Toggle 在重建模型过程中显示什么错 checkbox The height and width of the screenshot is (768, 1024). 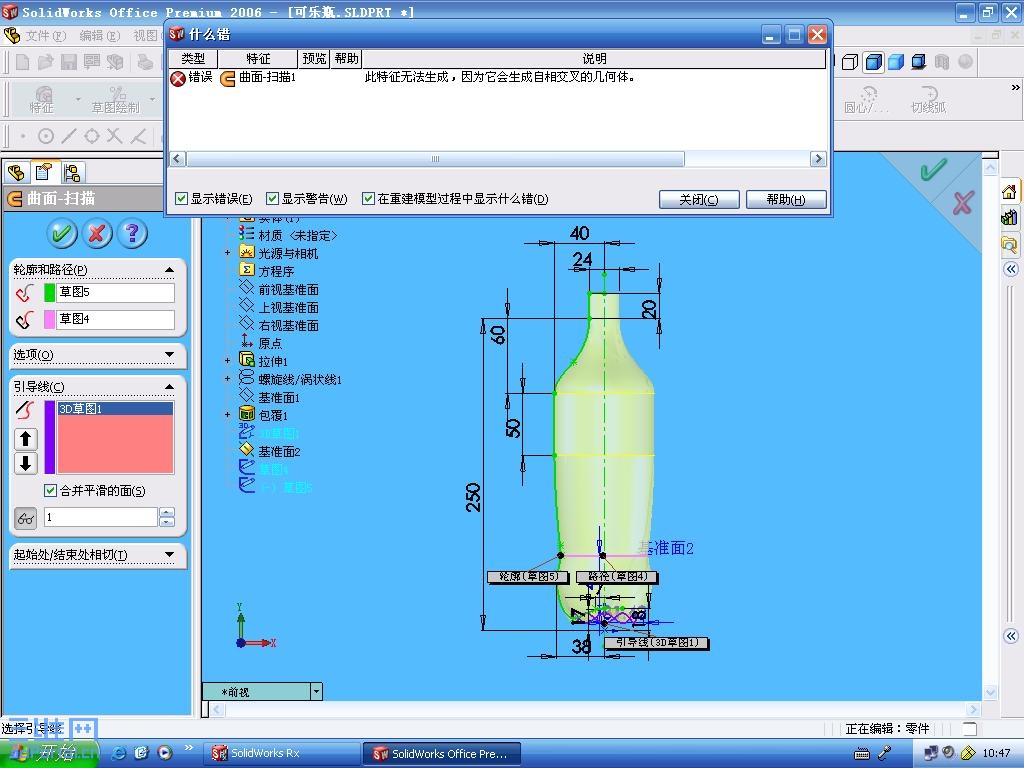click(x=368, y=199)
